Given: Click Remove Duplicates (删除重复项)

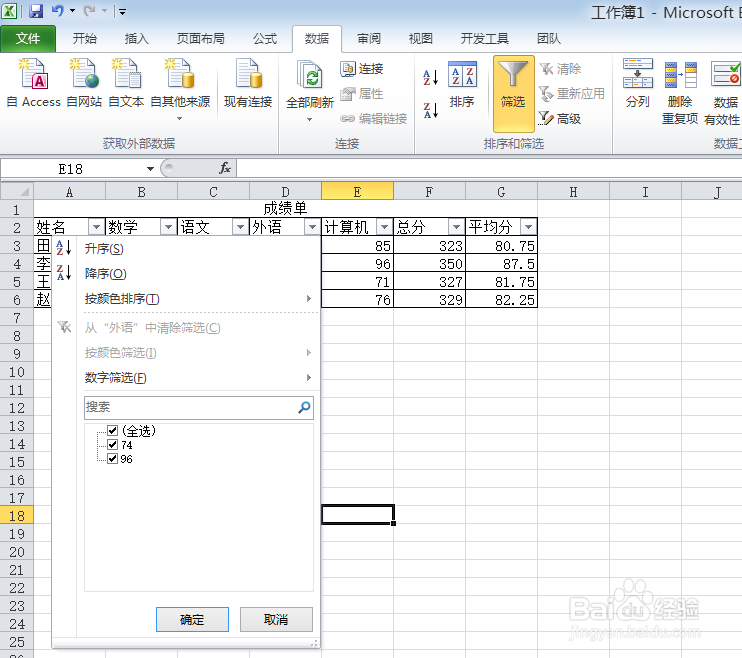Looking at the screenshot, I should coord(680,92).
